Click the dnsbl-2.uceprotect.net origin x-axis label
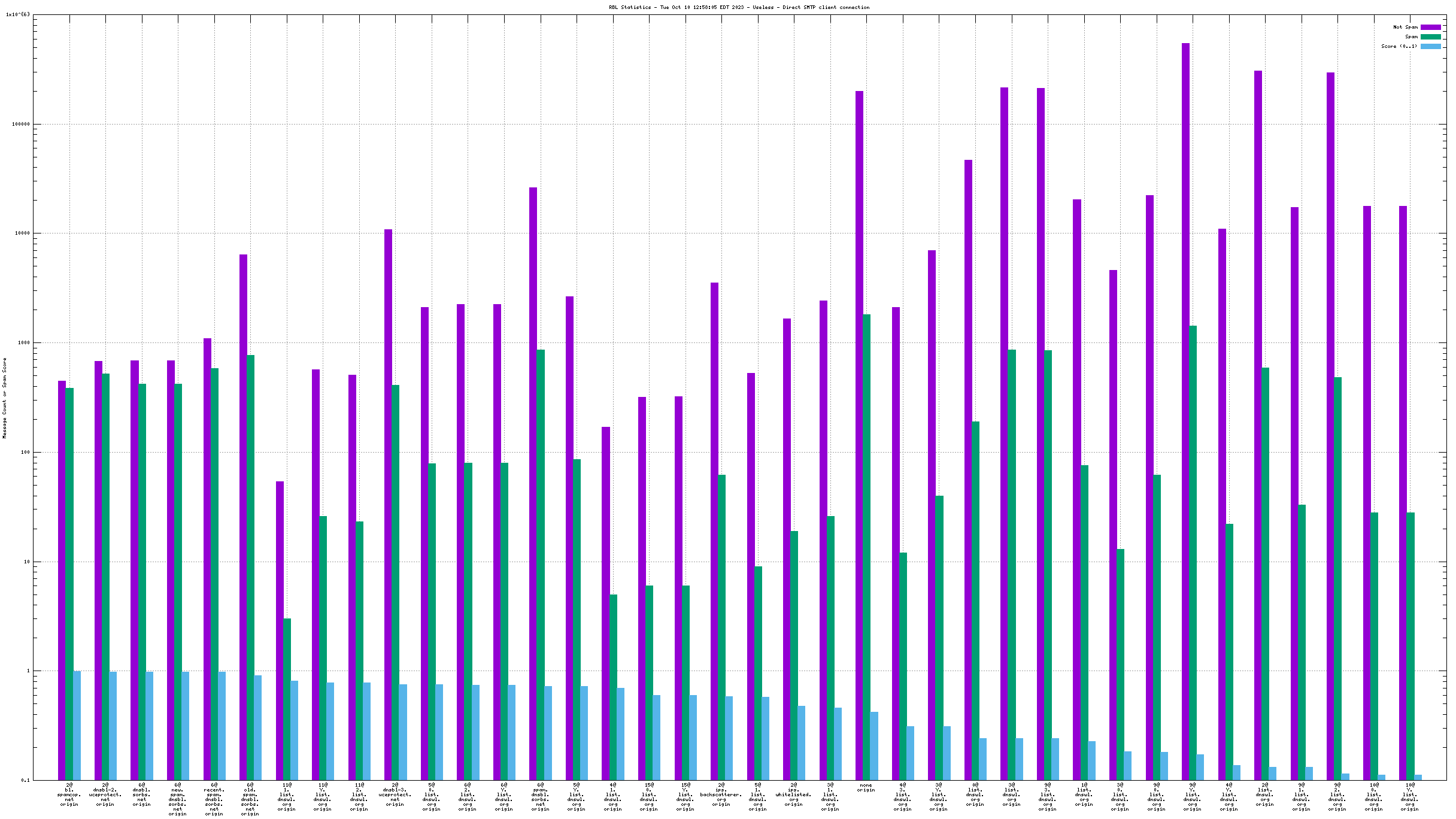This screenshot has width=1456, height=819. [105, 794]
